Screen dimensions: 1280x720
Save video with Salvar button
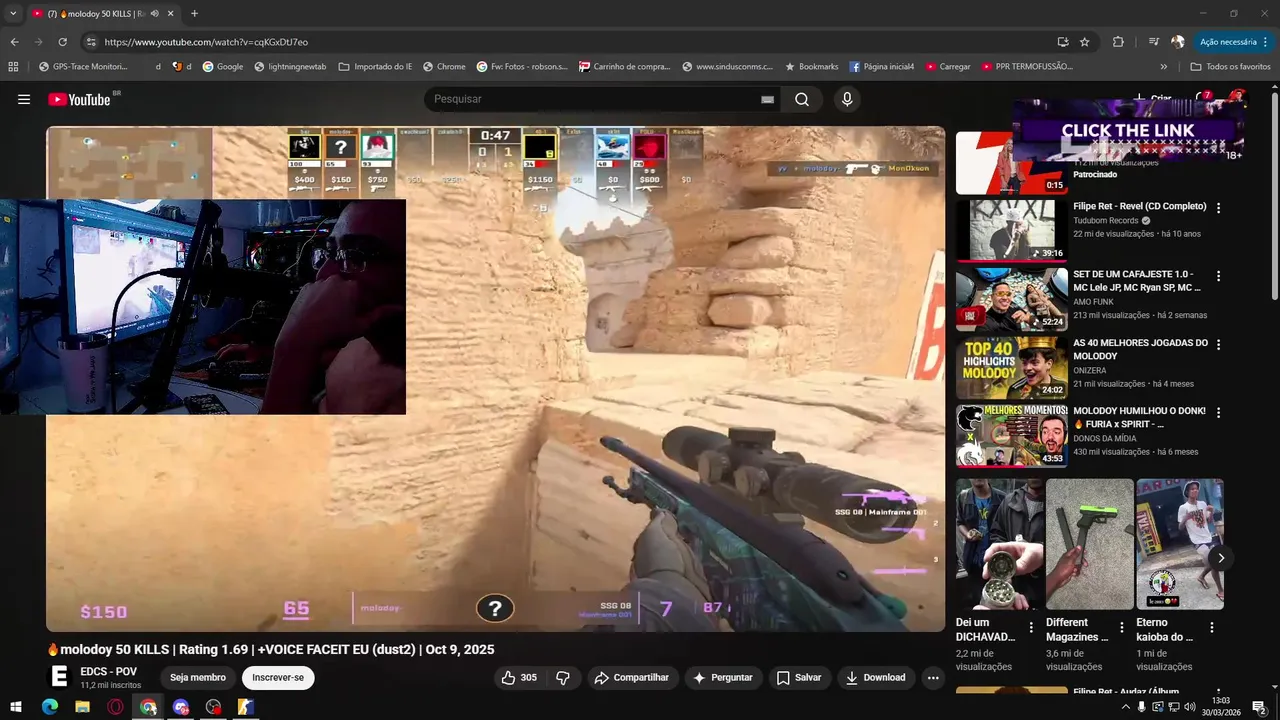[798, 677]
